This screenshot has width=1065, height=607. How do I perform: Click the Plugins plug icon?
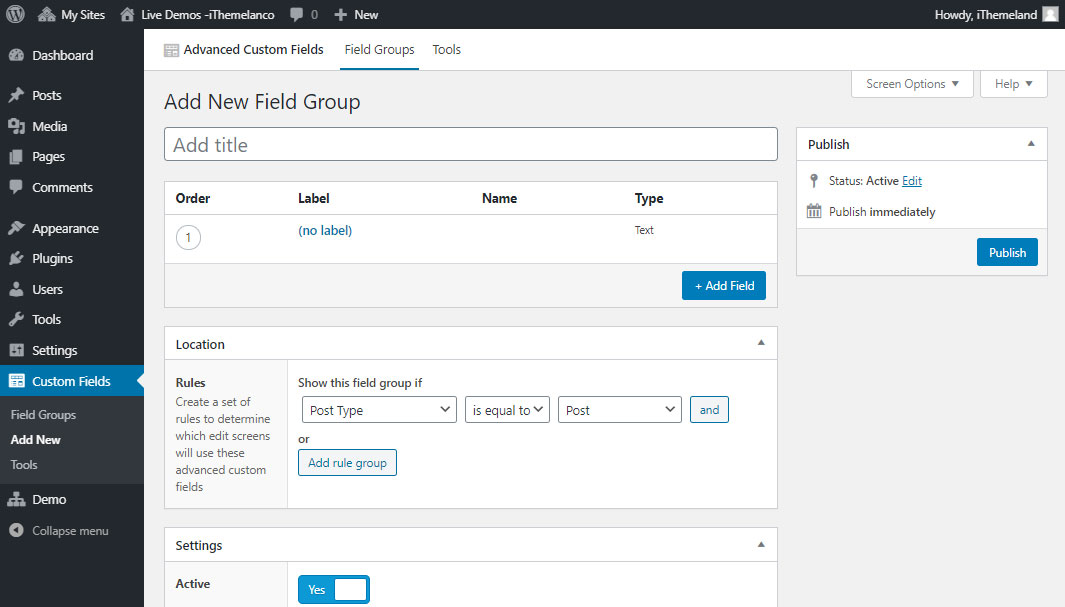pyautogui.click(x=16, y=258)
